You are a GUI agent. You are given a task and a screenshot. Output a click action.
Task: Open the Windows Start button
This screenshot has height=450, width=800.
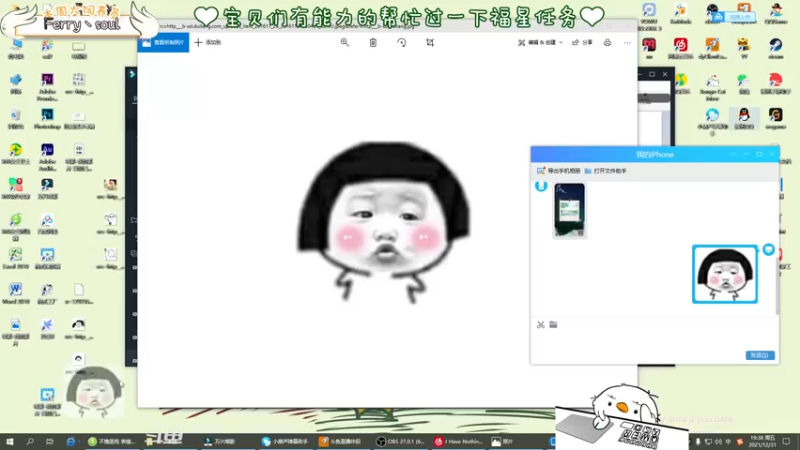click(x=9, y=441)
